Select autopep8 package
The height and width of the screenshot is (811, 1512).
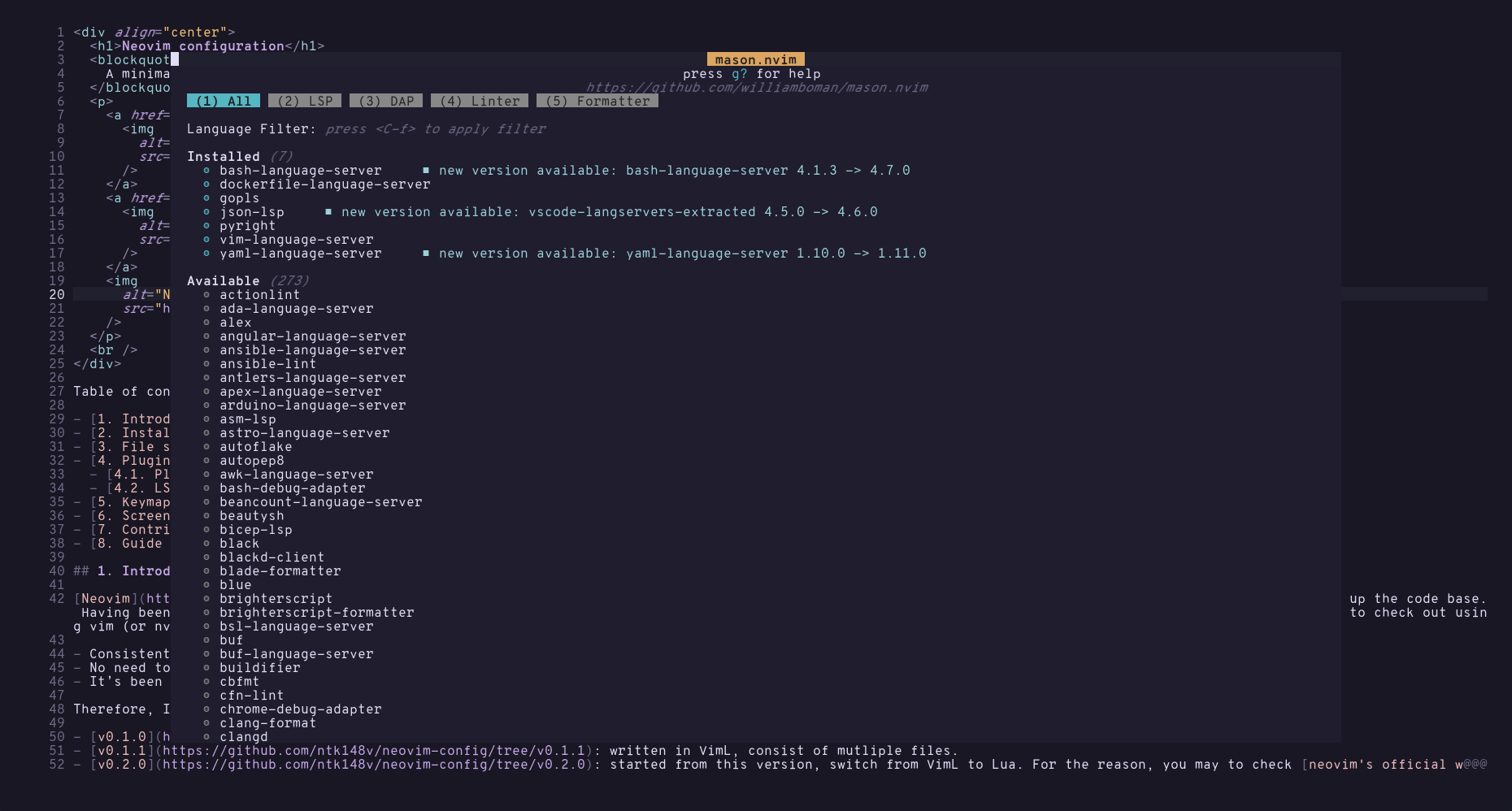tap(252, 460)
